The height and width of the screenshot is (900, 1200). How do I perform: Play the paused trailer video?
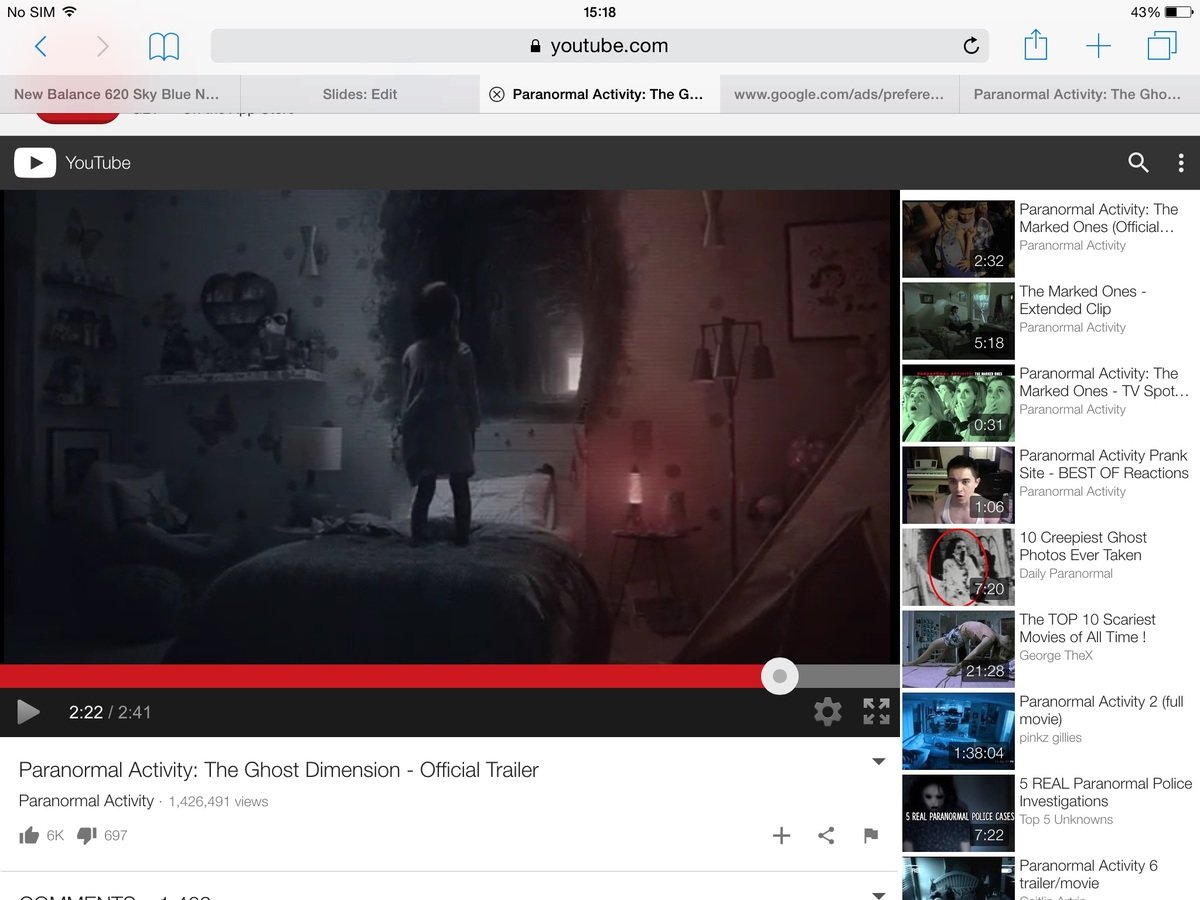[x=28, y=712]
